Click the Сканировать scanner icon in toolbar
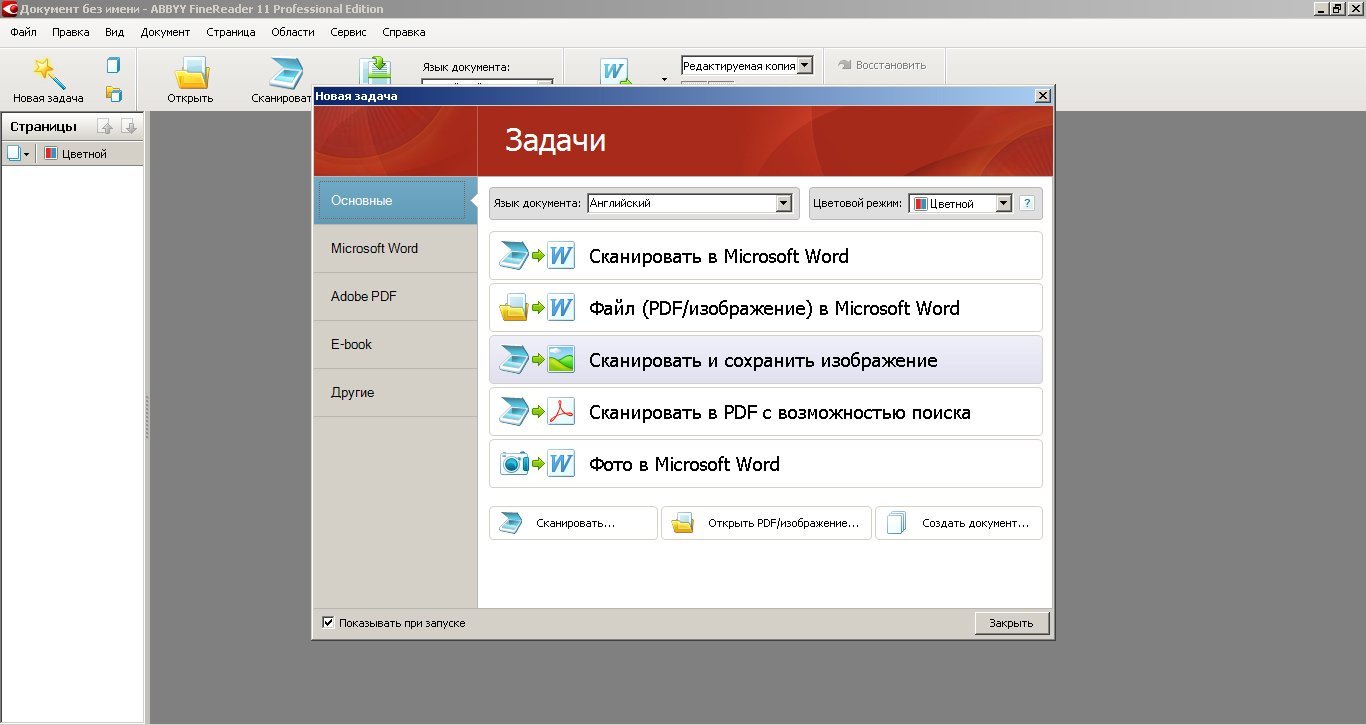This screenshot has width=1366, height=725. point(284,73)
